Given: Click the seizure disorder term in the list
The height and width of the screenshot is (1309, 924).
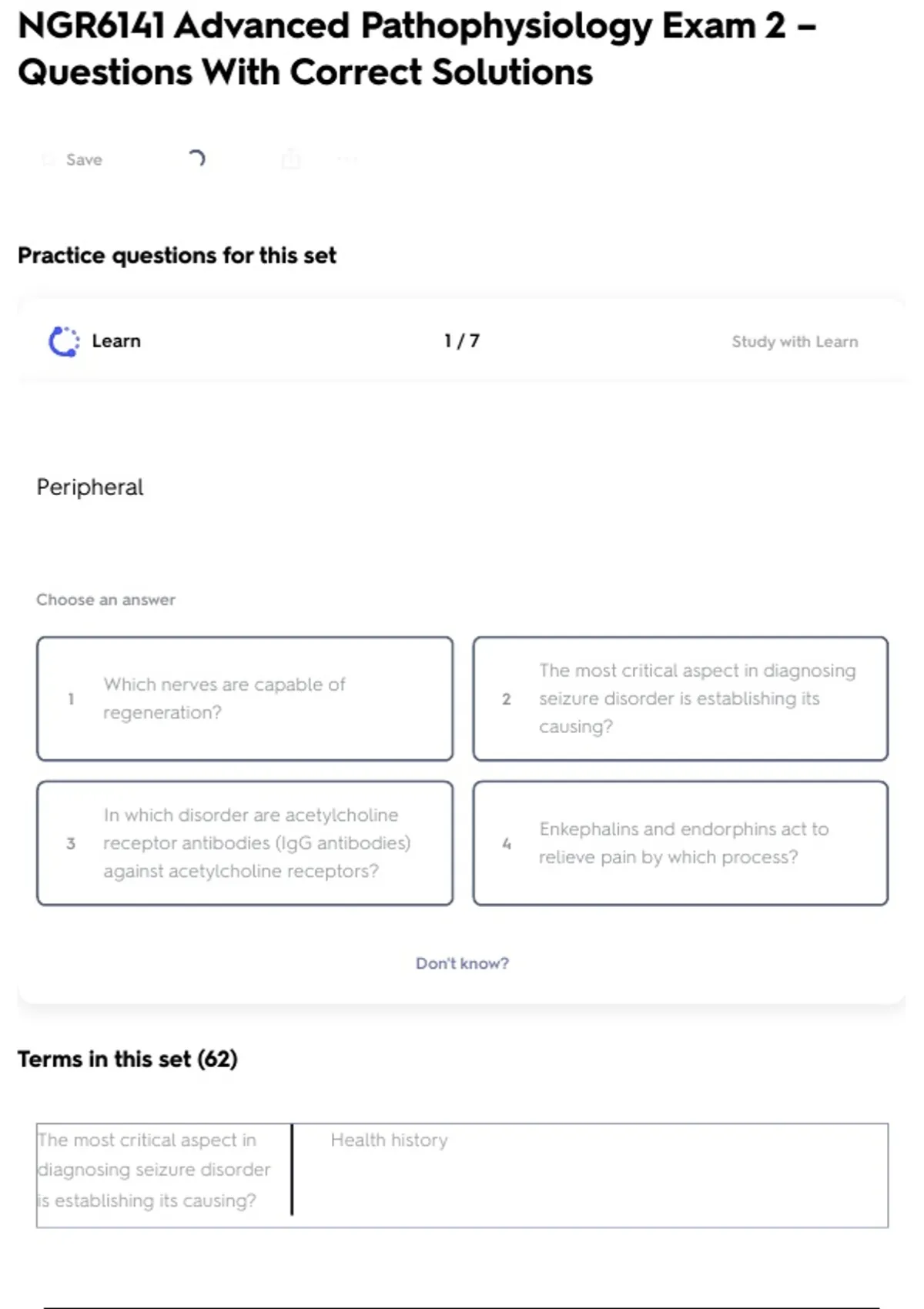Looking at the screenshot, I should (154, 1170).
